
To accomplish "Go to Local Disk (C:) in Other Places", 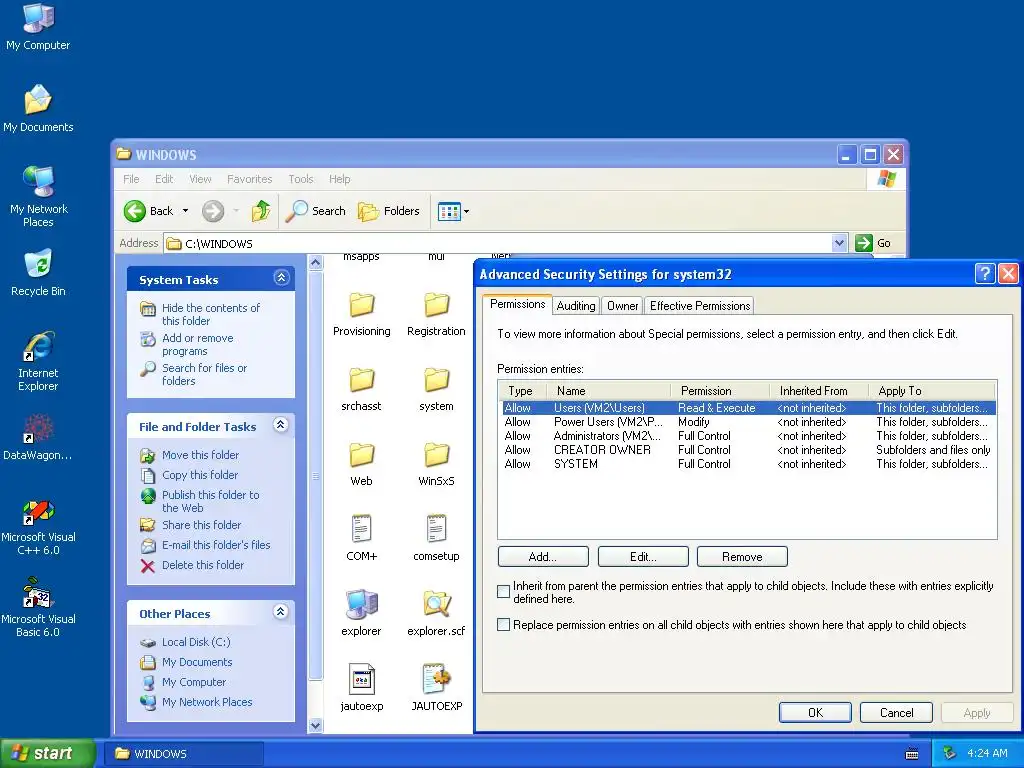I will [196, 642].
